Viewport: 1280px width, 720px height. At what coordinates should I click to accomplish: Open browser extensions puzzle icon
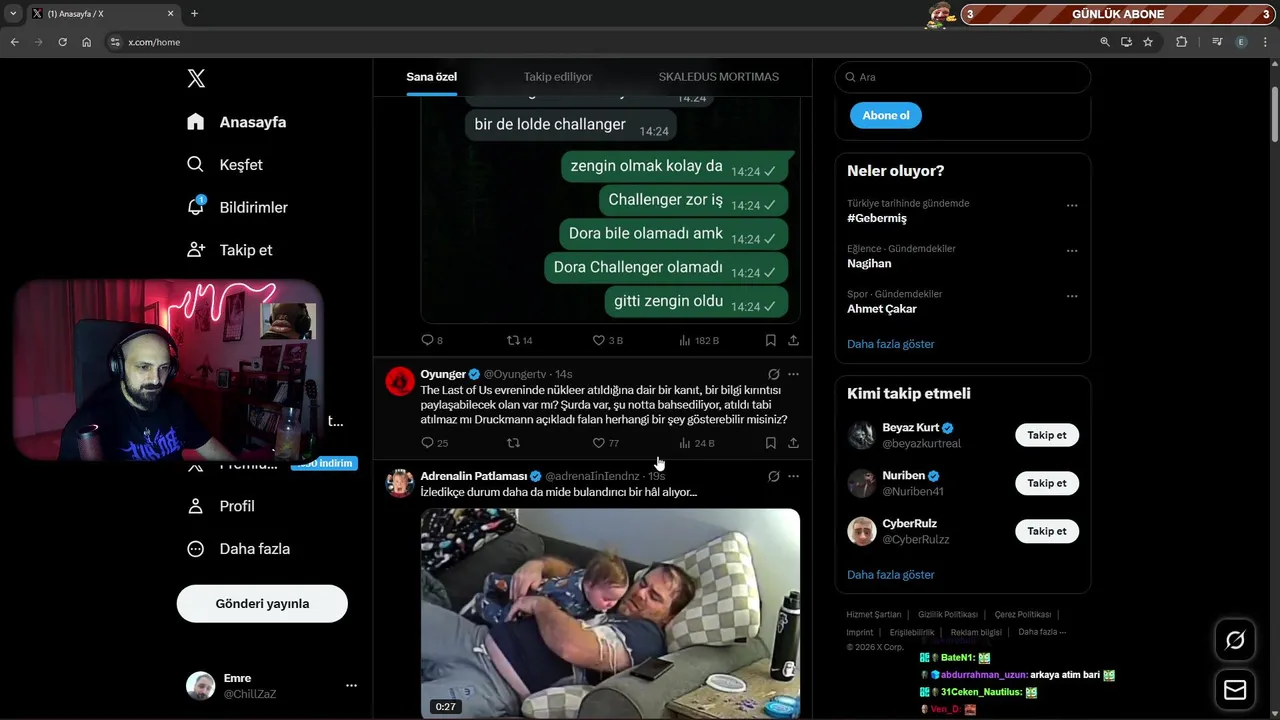[1181, 42]
